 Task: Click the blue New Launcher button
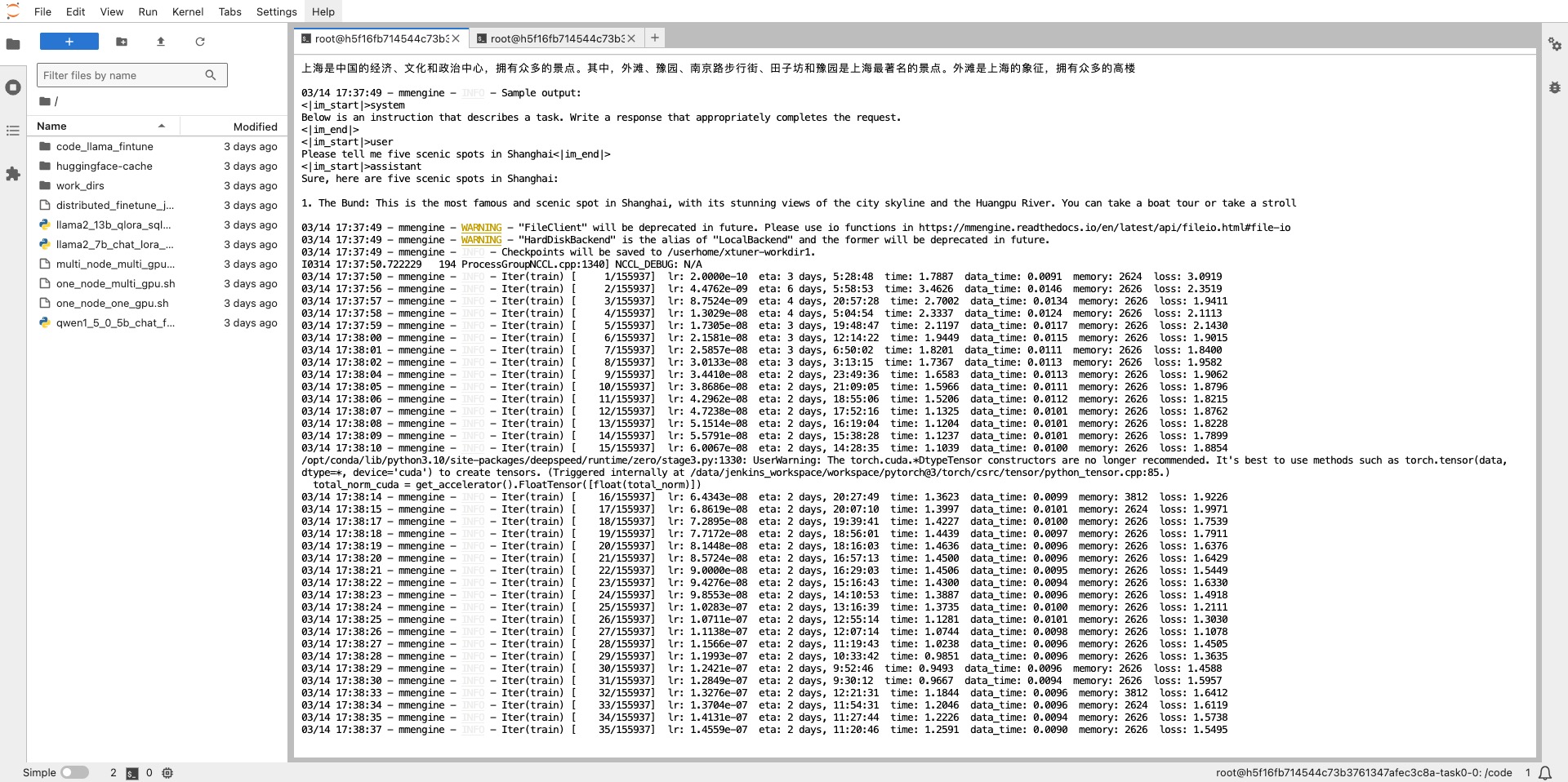(69, 42)
